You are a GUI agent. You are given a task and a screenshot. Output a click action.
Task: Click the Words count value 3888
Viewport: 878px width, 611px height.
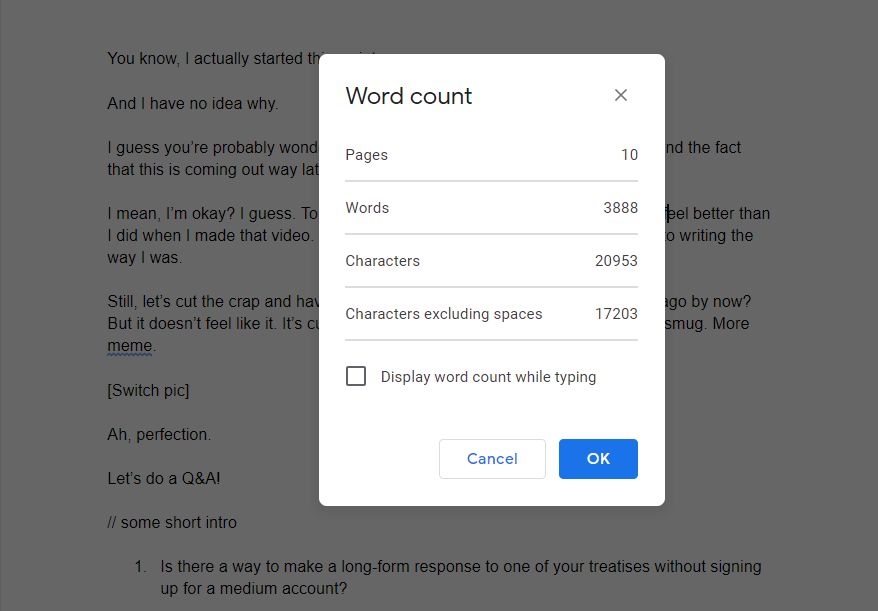coord(620,208)
